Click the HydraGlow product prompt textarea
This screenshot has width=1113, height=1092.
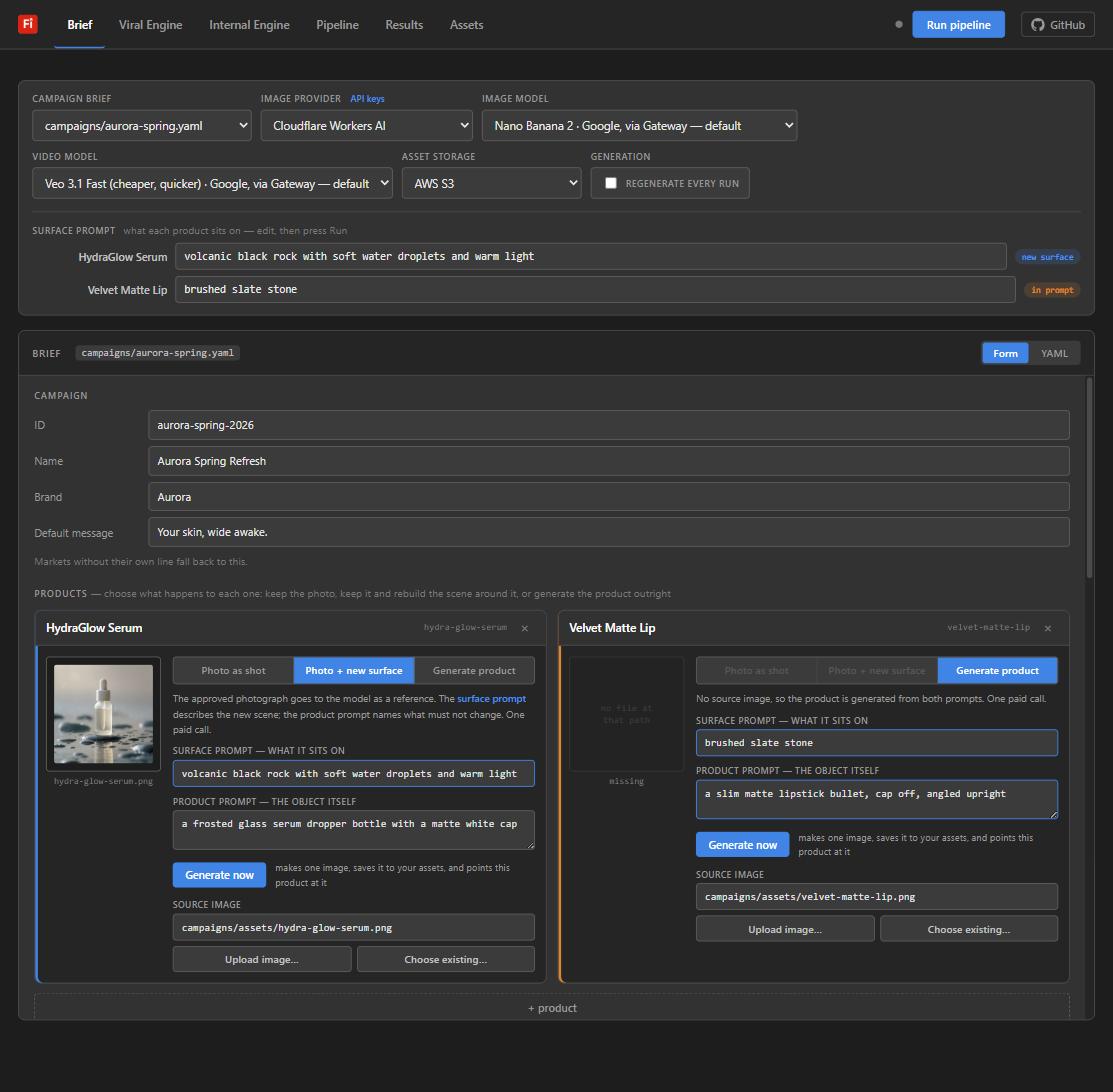(x=353, y=830)
